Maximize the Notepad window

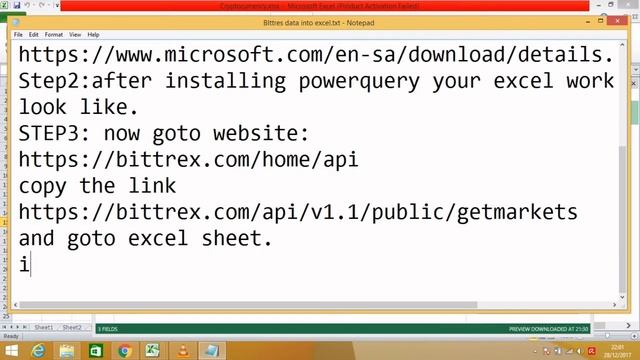click(600, 21)
